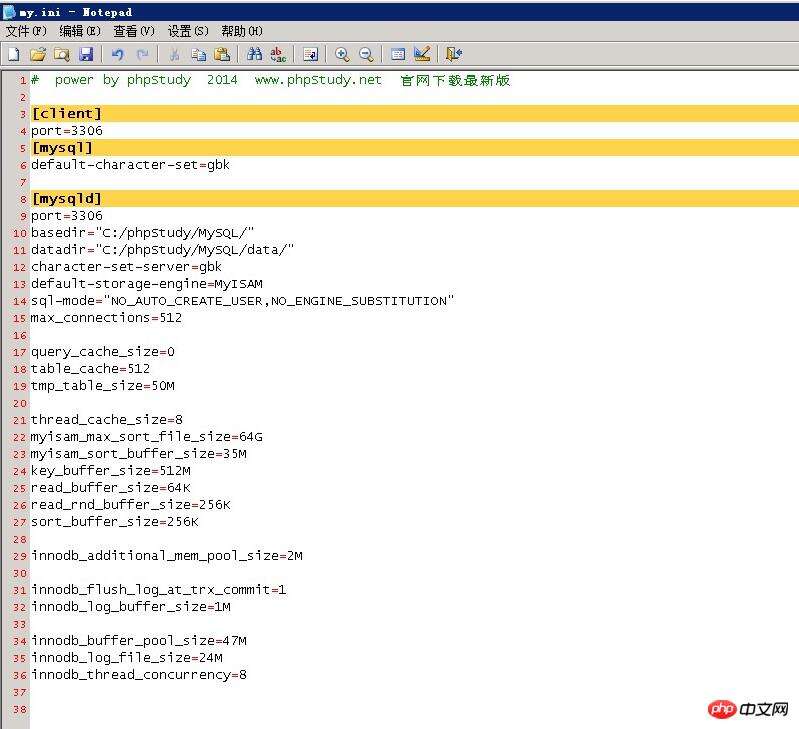The width and height of the screenshot is (799, 729).
Task: Click the Zoom out magnifier icon
Action: coord(366,54)
